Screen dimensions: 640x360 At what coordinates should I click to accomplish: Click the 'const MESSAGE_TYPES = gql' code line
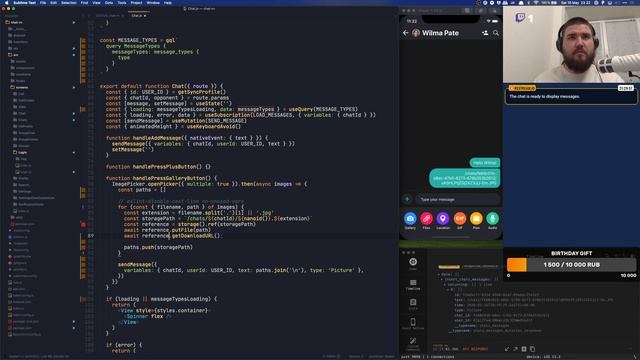point(138,40)
